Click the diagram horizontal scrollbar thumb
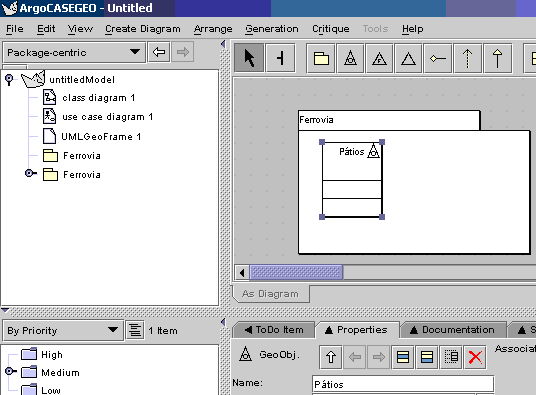Screen dimensions: 536x395 (x=296, y=273)
